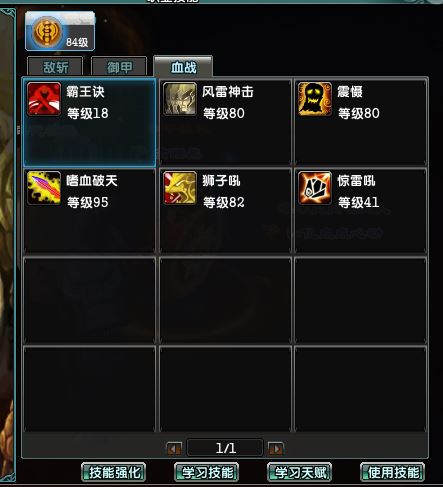Go to next skill page arrow
Viewport: 443px width, 487px height.
tap(276, 449)
